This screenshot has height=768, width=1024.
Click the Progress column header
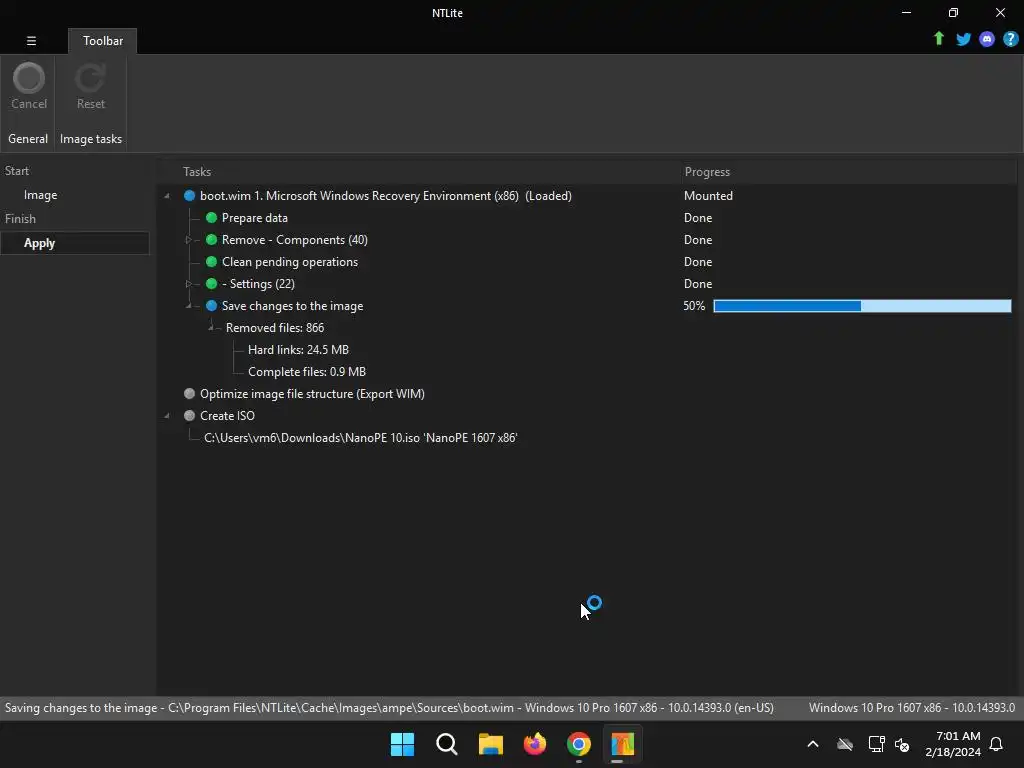707,172
